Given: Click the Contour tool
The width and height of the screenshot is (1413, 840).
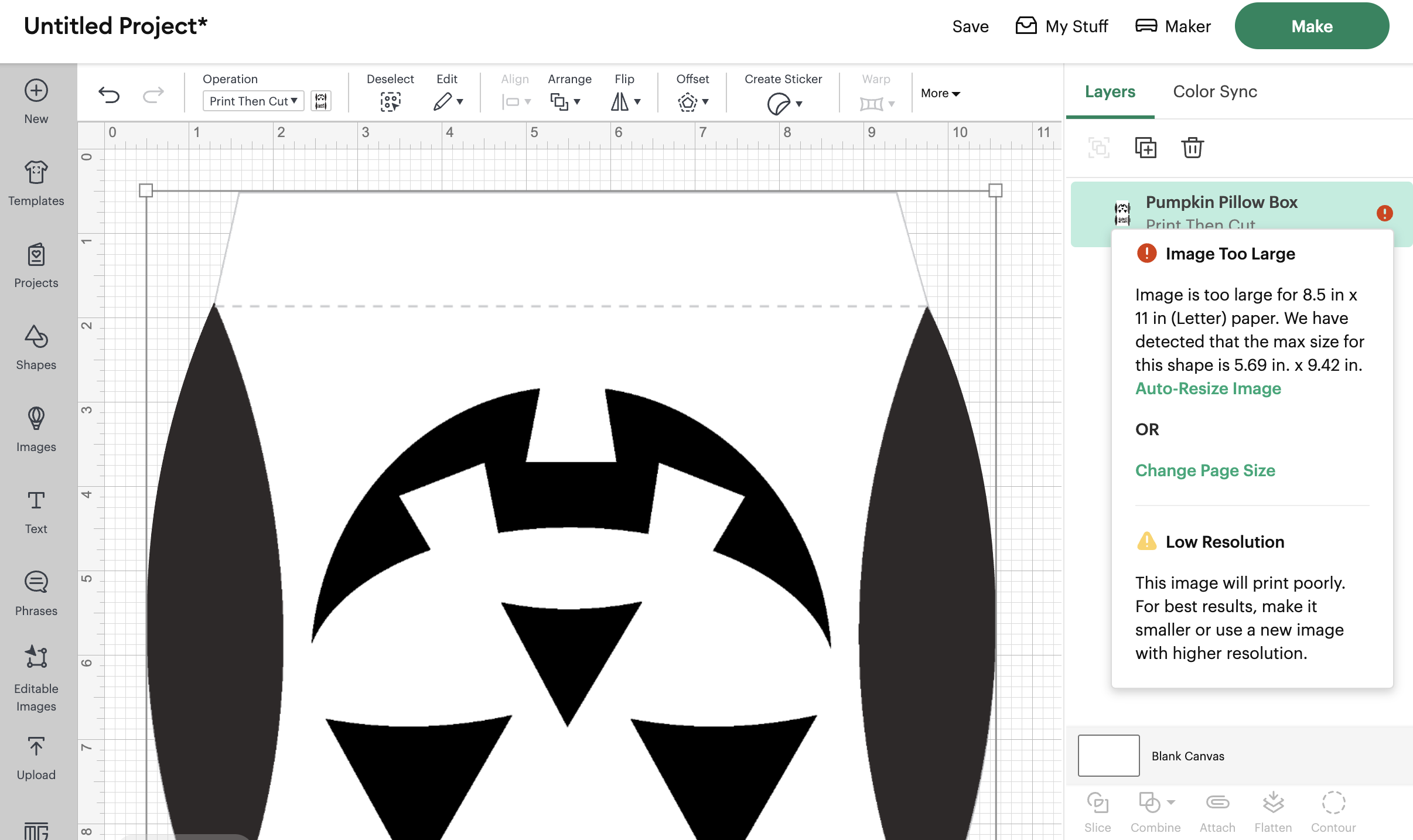Looking at the screenshot, I should (x=1333, y=812).
